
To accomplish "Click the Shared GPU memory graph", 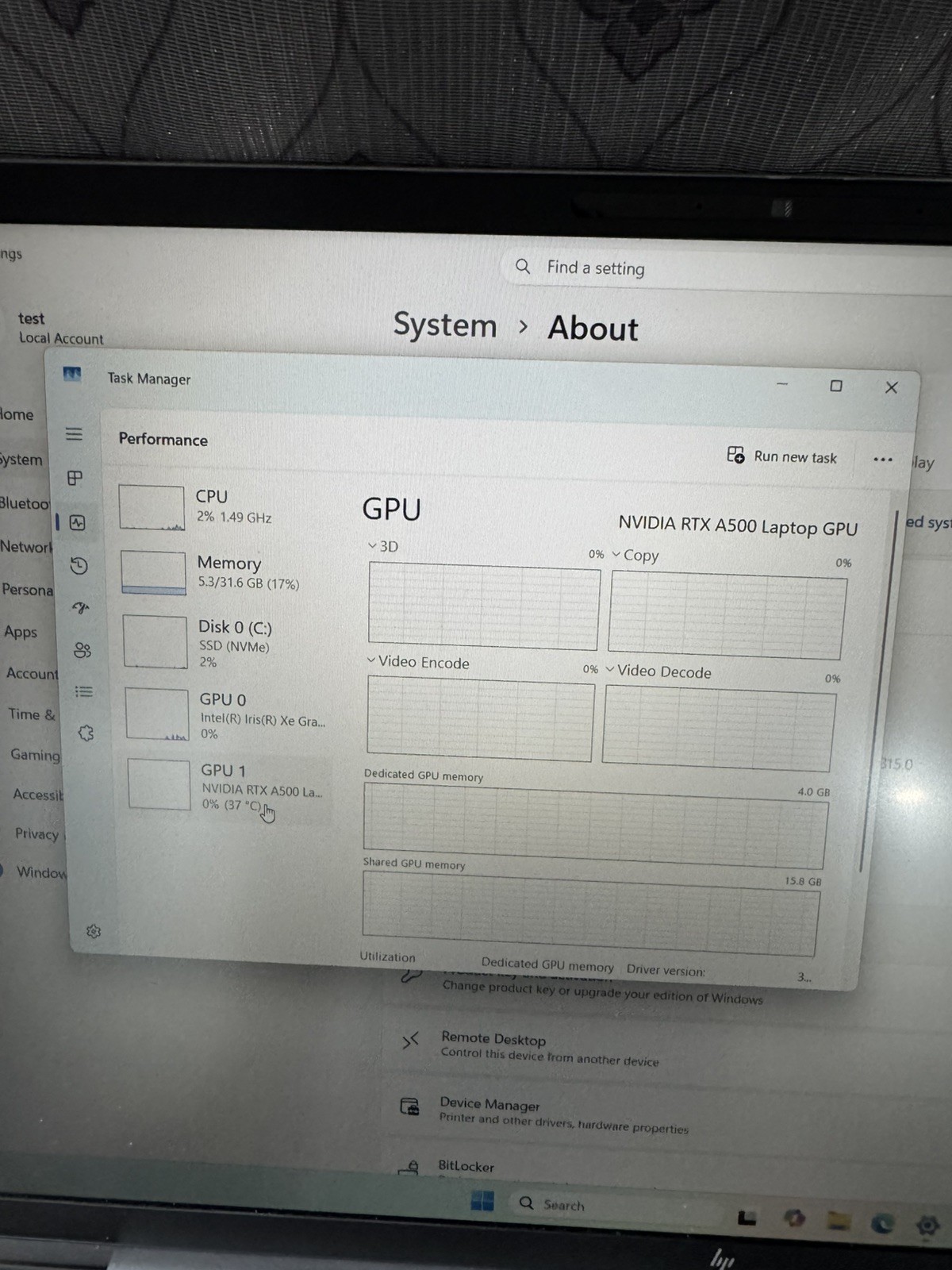I will coord(590,914).
